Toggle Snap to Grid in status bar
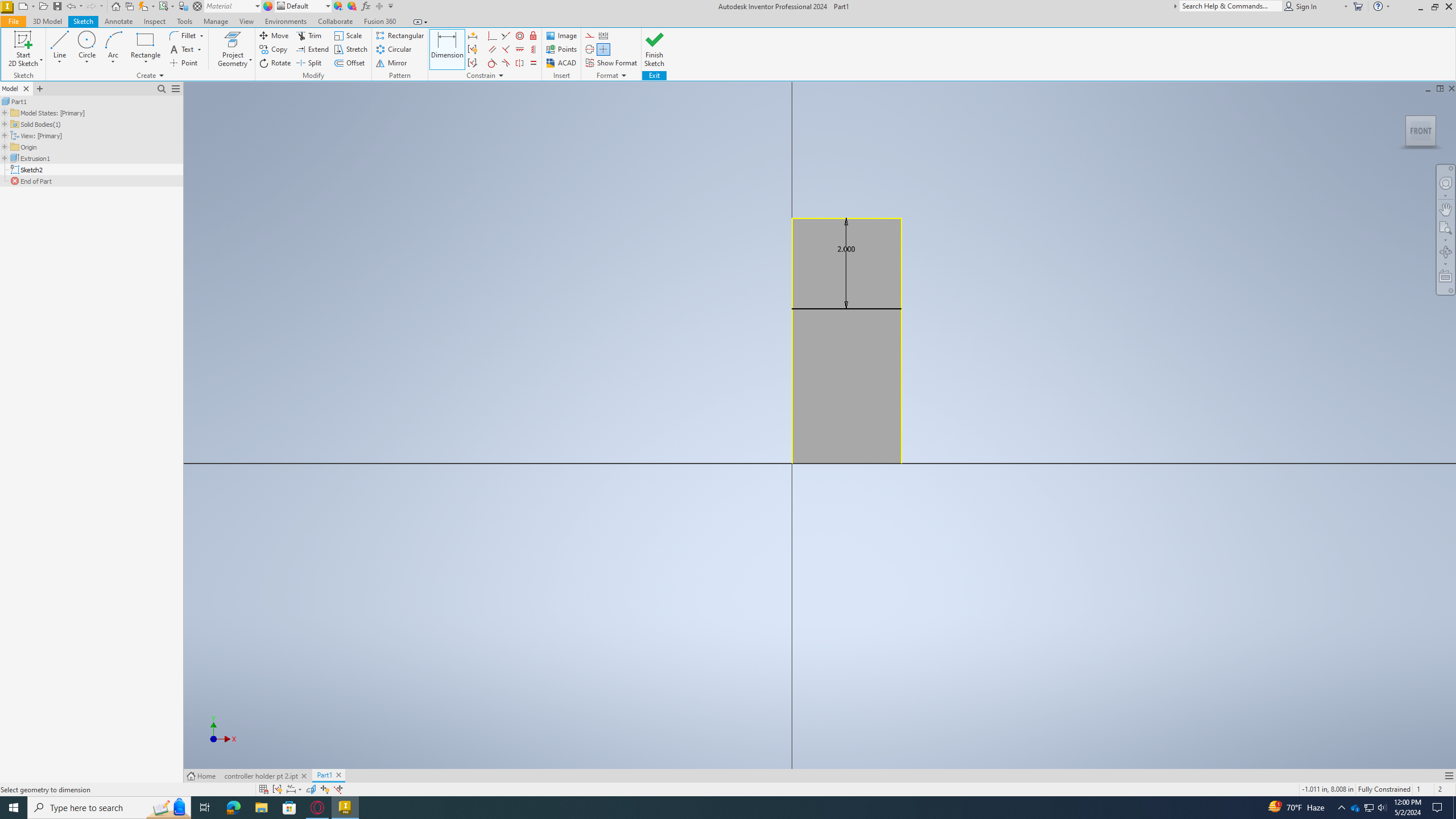 pyautogui.click(x=263, y=789)
